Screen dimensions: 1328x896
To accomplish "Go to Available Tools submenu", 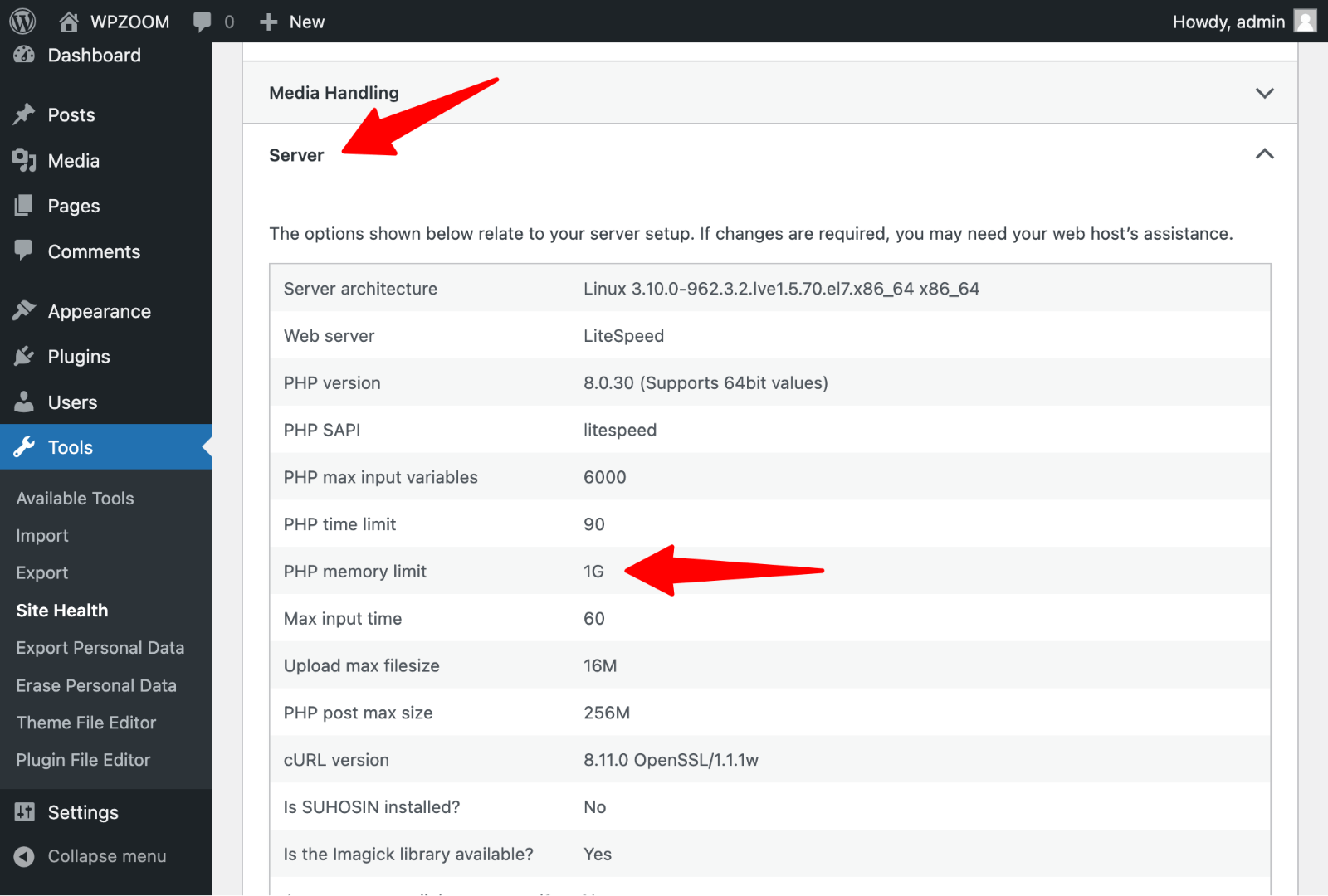I will click(x=75, y=499).
